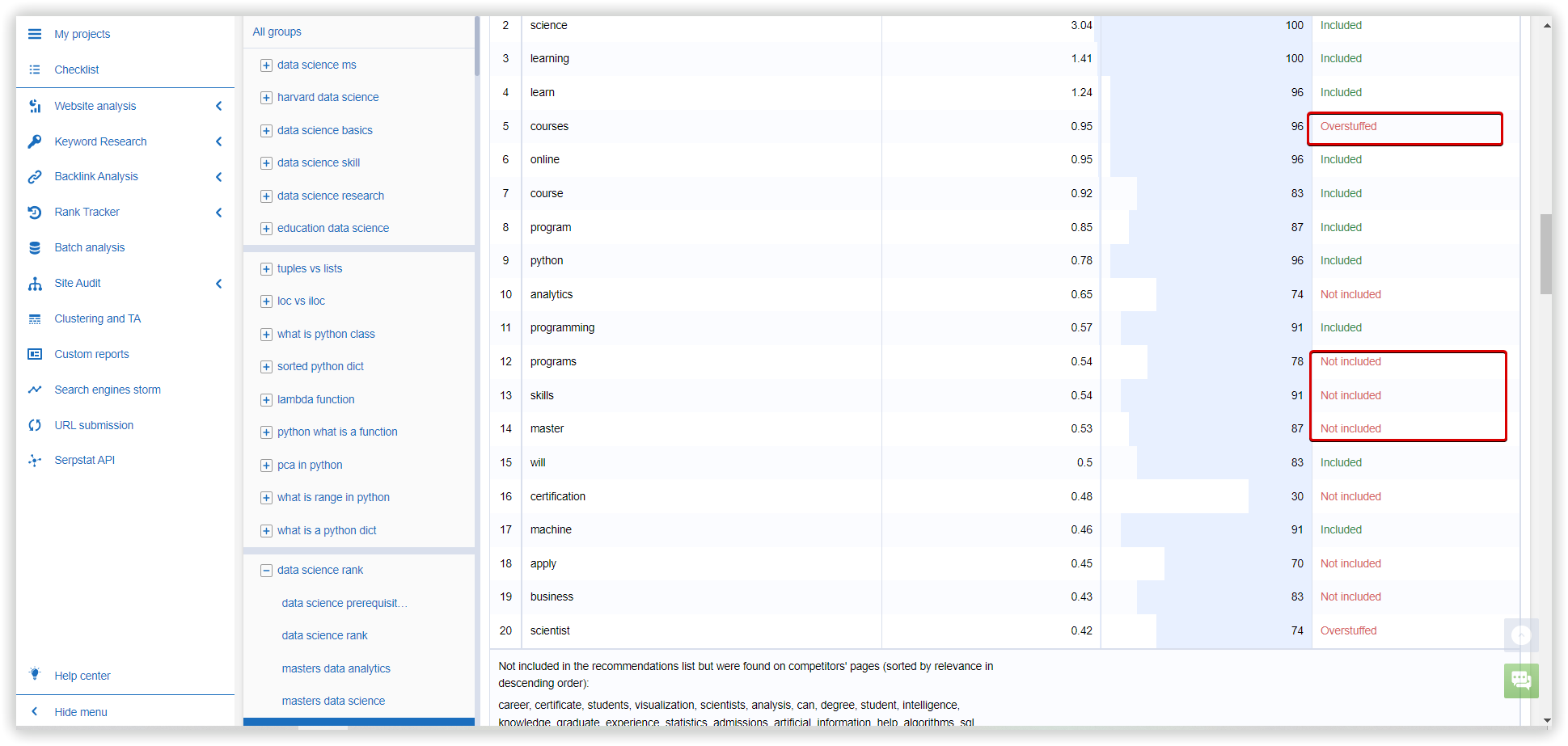This screenshot has width=1568, height=746.
Task: Click the All groups link
Action: click(x=277, y=32)
